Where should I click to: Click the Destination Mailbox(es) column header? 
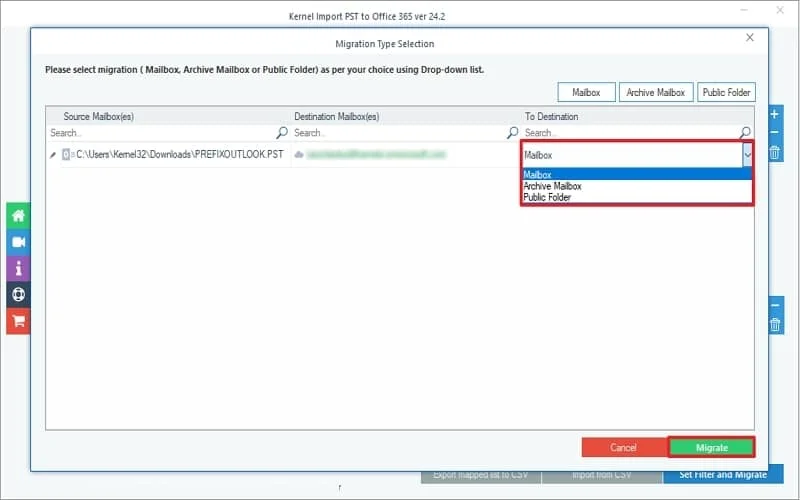(337, 116)
